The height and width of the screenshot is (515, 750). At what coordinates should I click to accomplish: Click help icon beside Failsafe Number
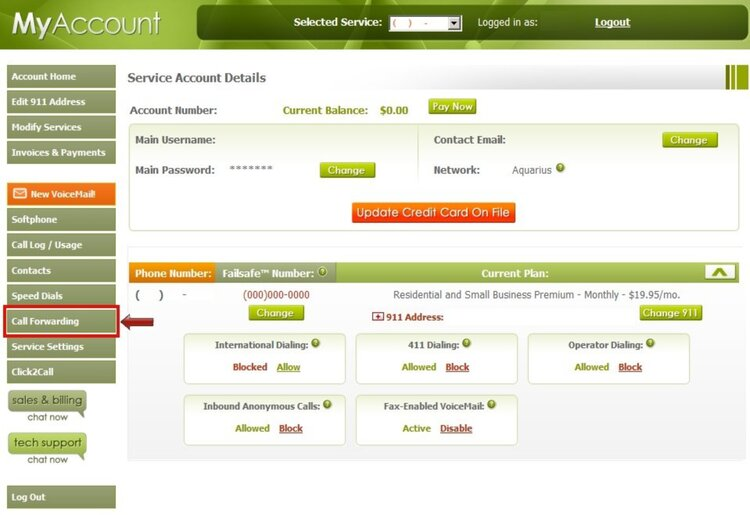323,272
